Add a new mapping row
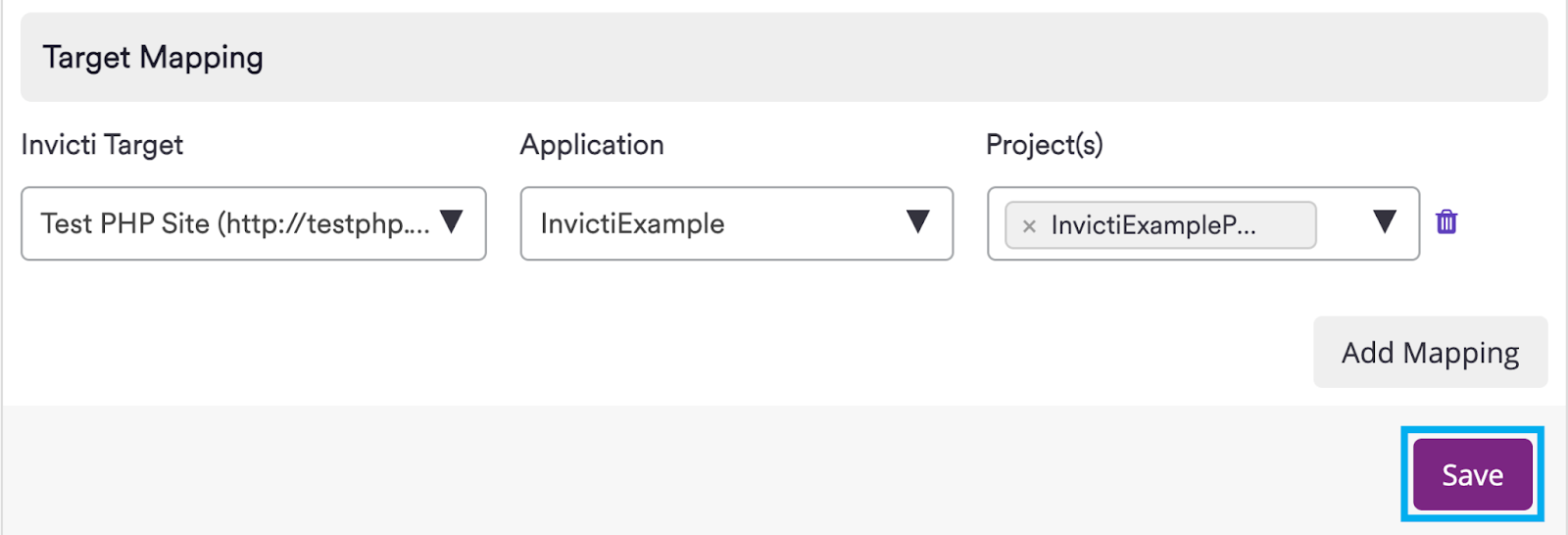This screenshot has width=1568, height=535. (1431, 352)
